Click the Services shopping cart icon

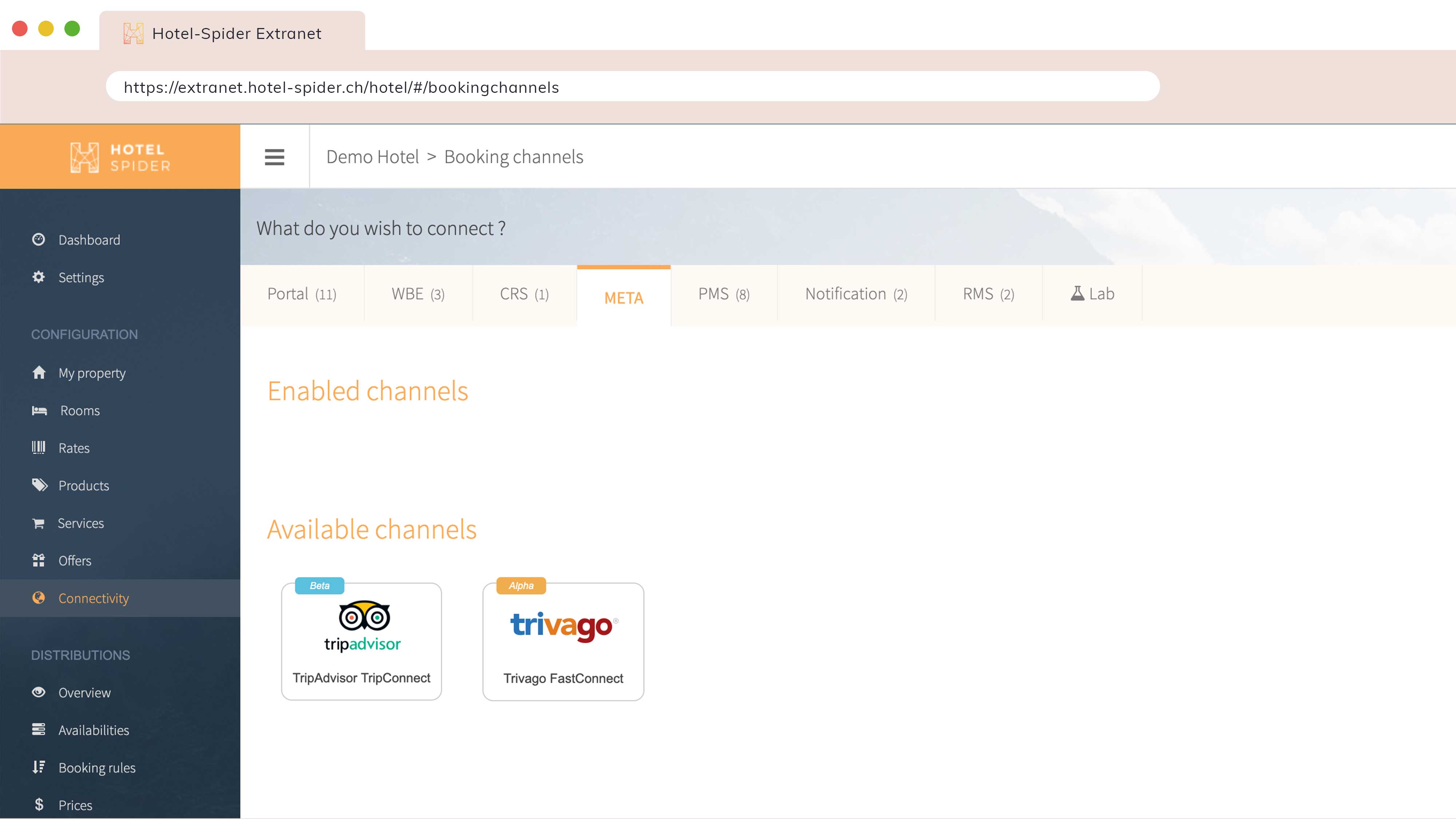coord(39,523)
